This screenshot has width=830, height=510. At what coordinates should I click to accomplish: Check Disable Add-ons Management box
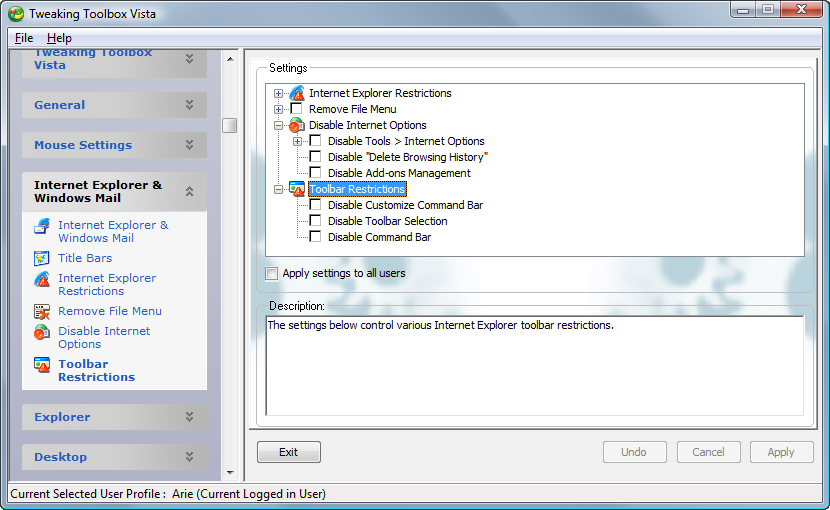(315, 172)
